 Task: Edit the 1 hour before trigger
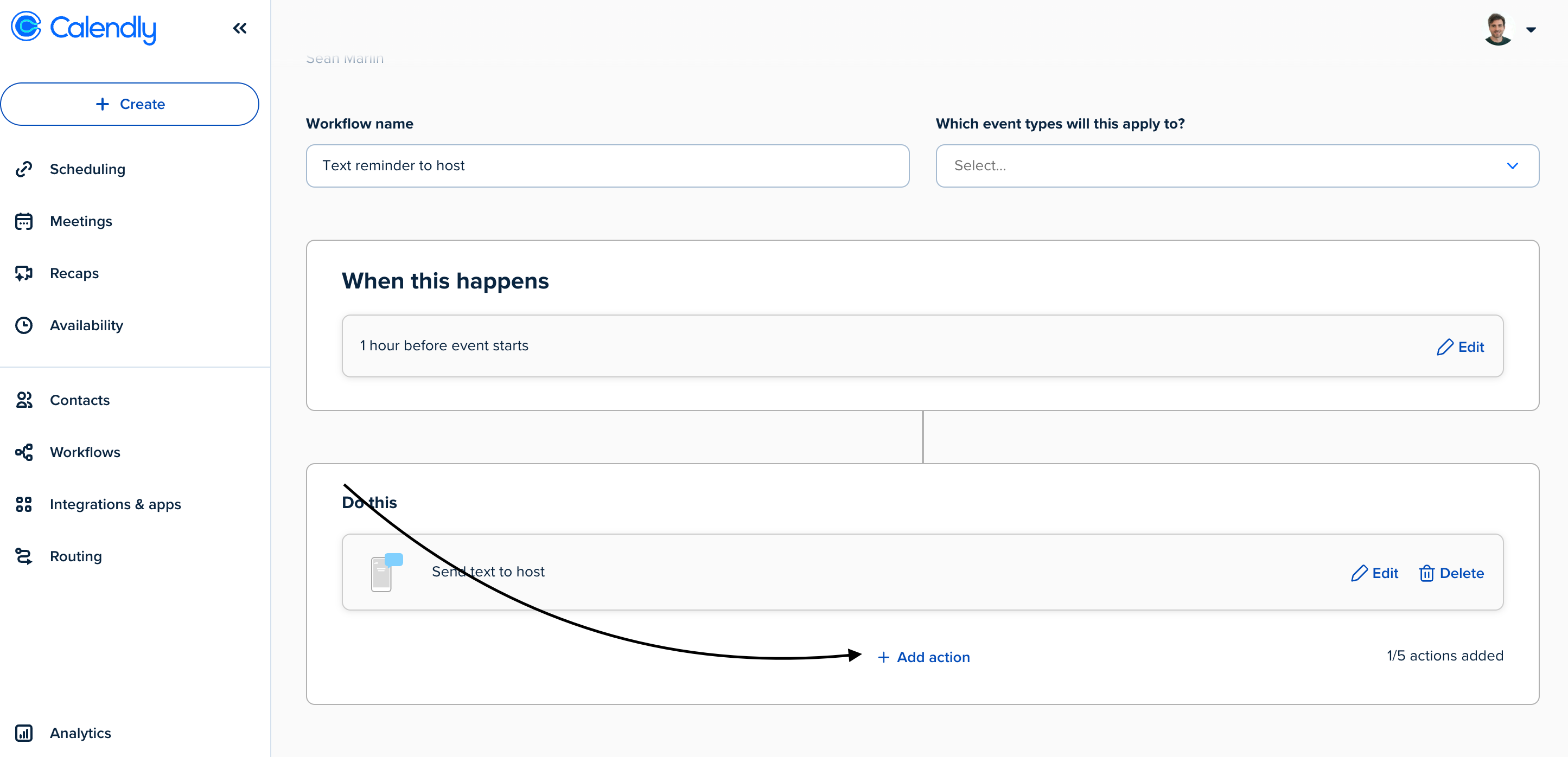1460,347
